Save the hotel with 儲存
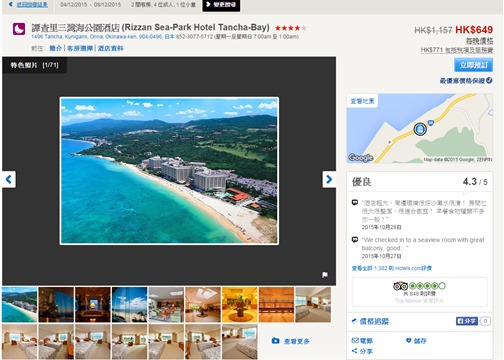504x360 pixels. click(420, 341)
